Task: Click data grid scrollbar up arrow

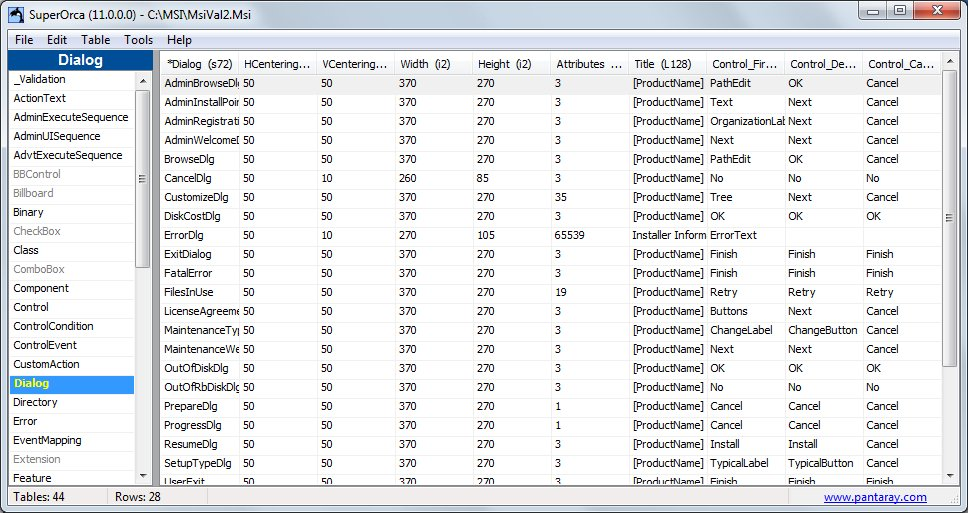Action: (949, 63)
